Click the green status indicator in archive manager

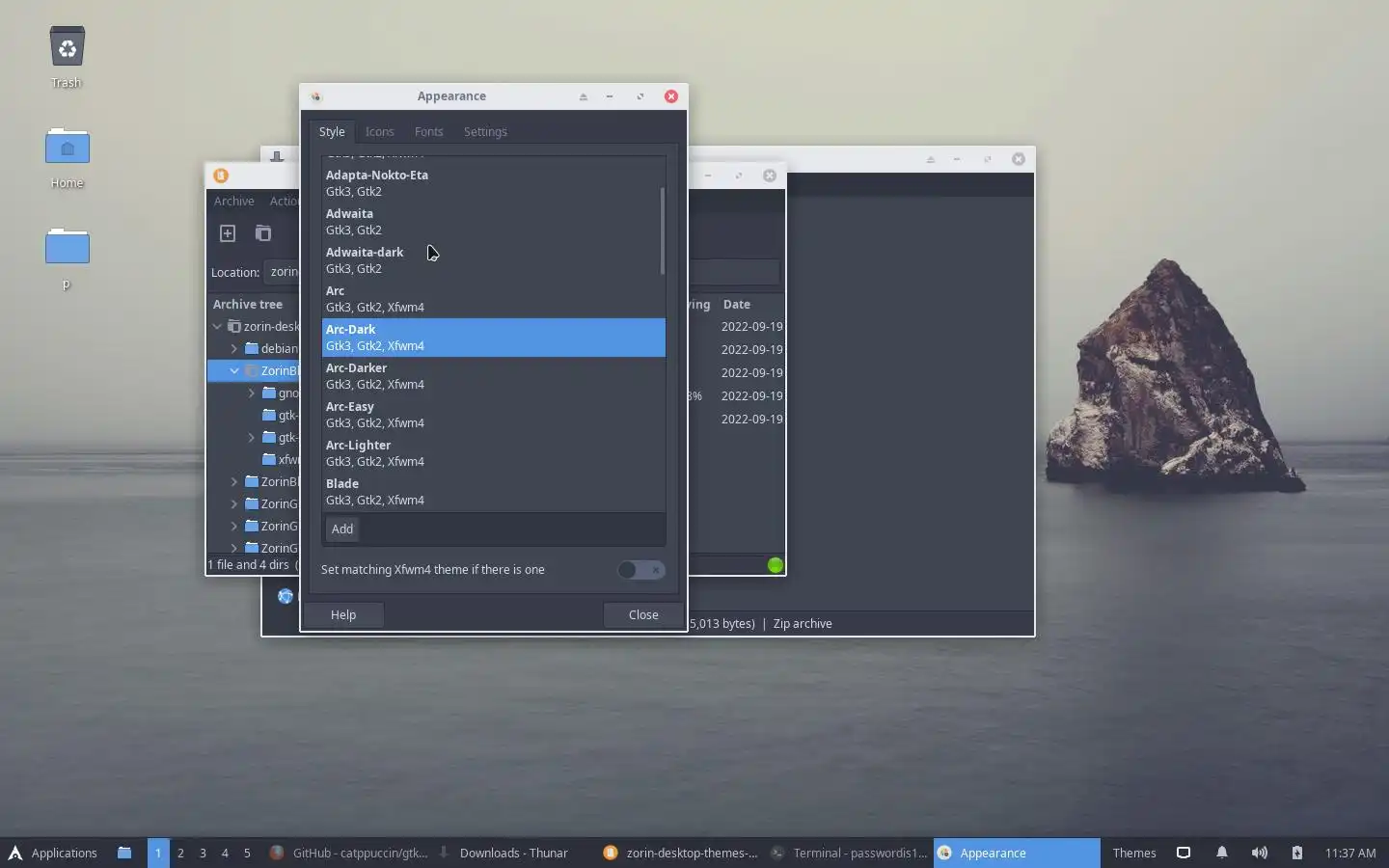pyautogui.click(x=776, y=565)
